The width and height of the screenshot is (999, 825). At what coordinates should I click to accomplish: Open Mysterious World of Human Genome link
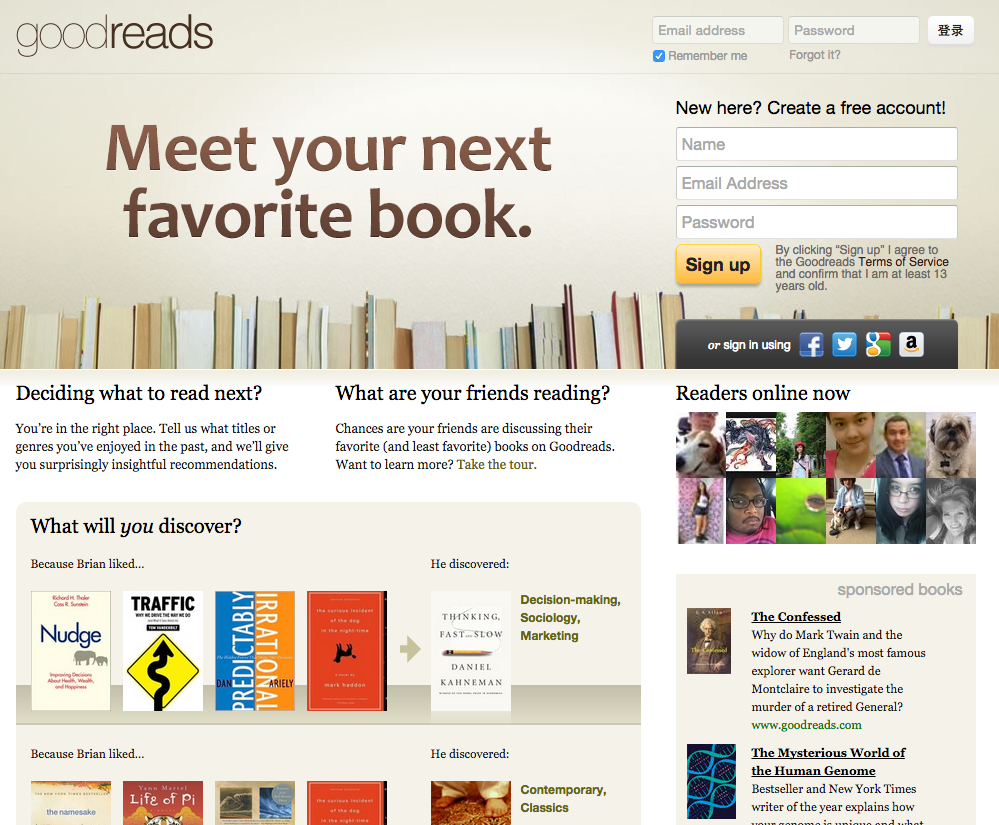pos(828,761)
